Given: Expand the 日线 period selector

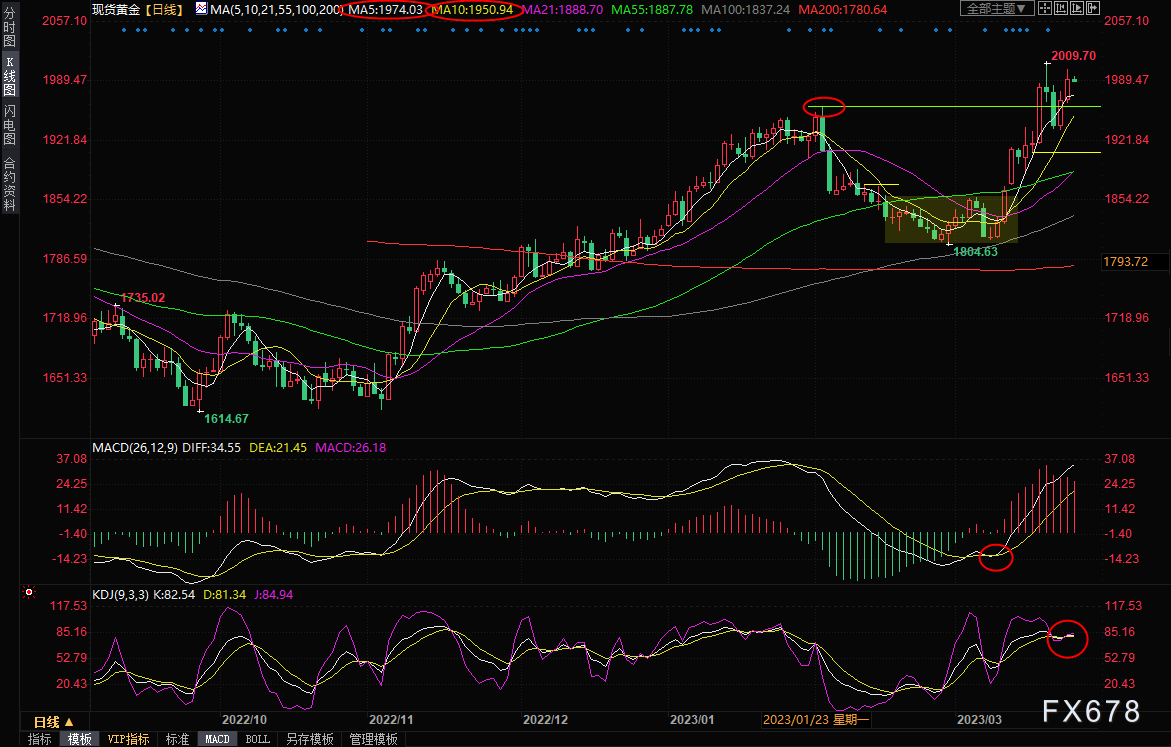Looking at the screenshot, I should click(54, 722).
